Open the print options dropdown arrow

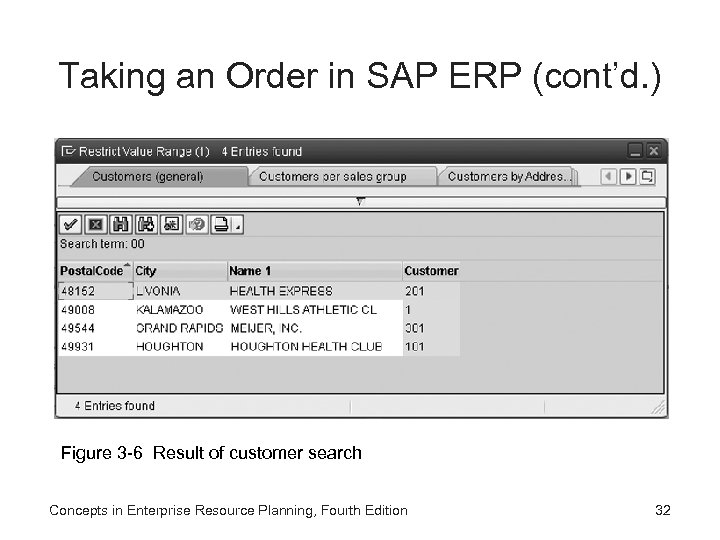(x=238, y=227)
